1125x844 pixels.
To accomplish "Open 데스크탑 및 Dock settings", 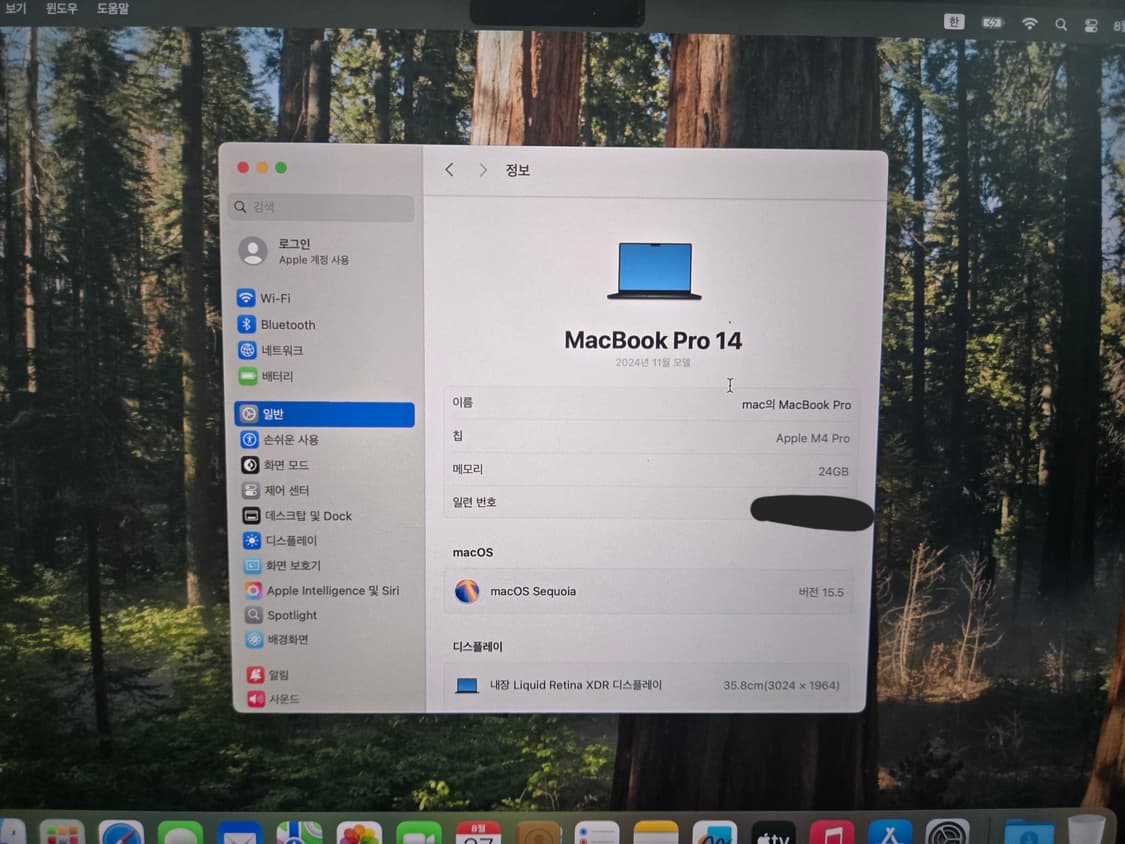I will 307,516.
